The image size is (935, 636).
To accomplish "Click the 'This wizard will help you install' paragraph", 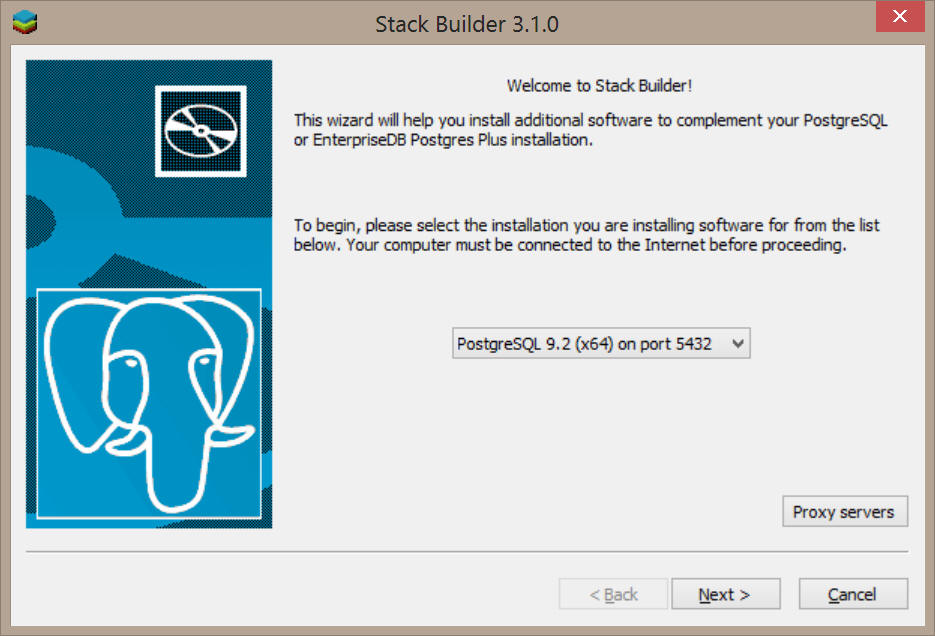I will 590,130.
